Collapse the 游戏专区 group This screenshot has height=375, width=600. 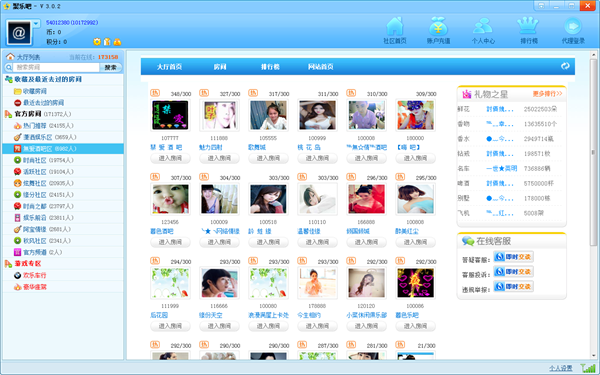click(x=8, y=264)
